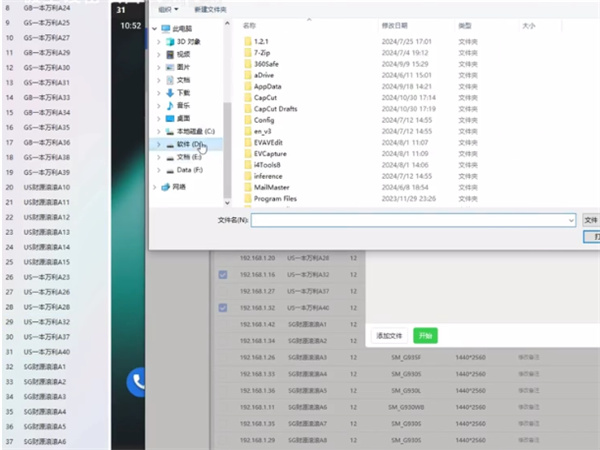Select the CapCut folder icon
600x450 pixels.
point(248,97)
